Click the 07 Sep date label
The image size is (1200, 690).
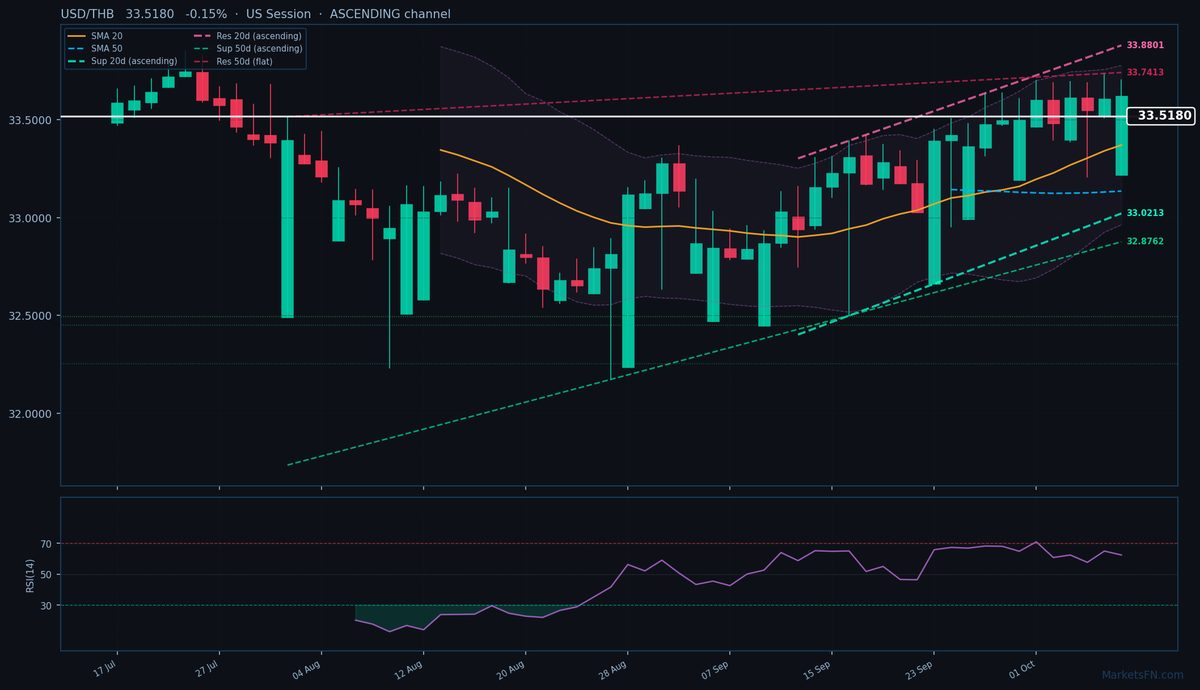[x=715, y=669]
